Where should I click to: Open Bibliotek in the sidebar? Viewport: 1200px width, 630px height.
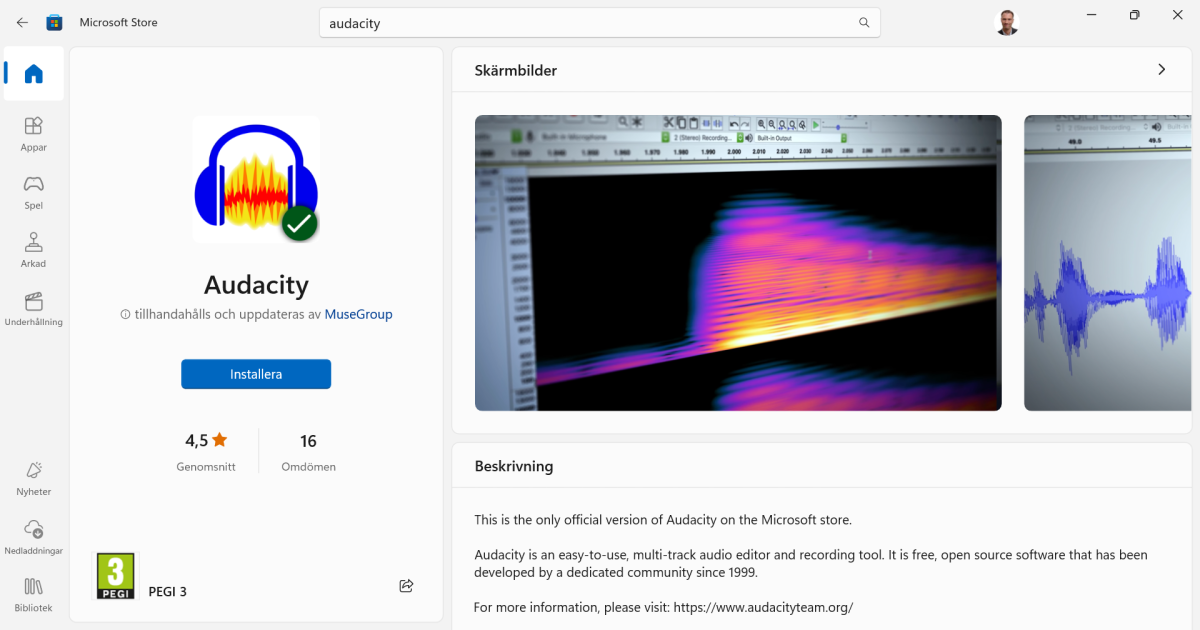tap(34, 594)
